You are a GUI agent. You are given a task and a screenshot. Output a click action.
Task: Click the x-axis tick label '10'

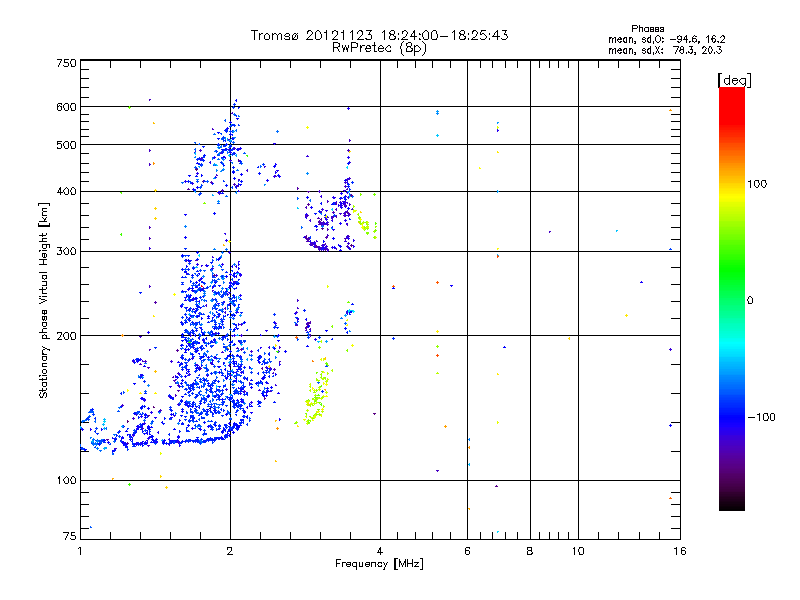click(578, 551)
